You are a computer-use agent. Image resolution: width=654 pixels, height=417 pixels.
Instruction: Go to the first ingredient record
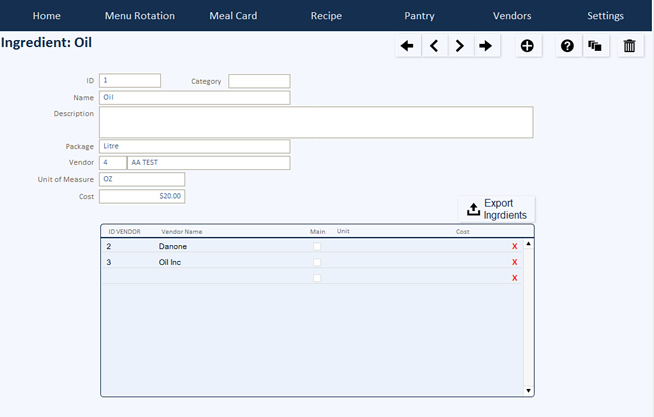pyautogui.click(x=407, y=46)
